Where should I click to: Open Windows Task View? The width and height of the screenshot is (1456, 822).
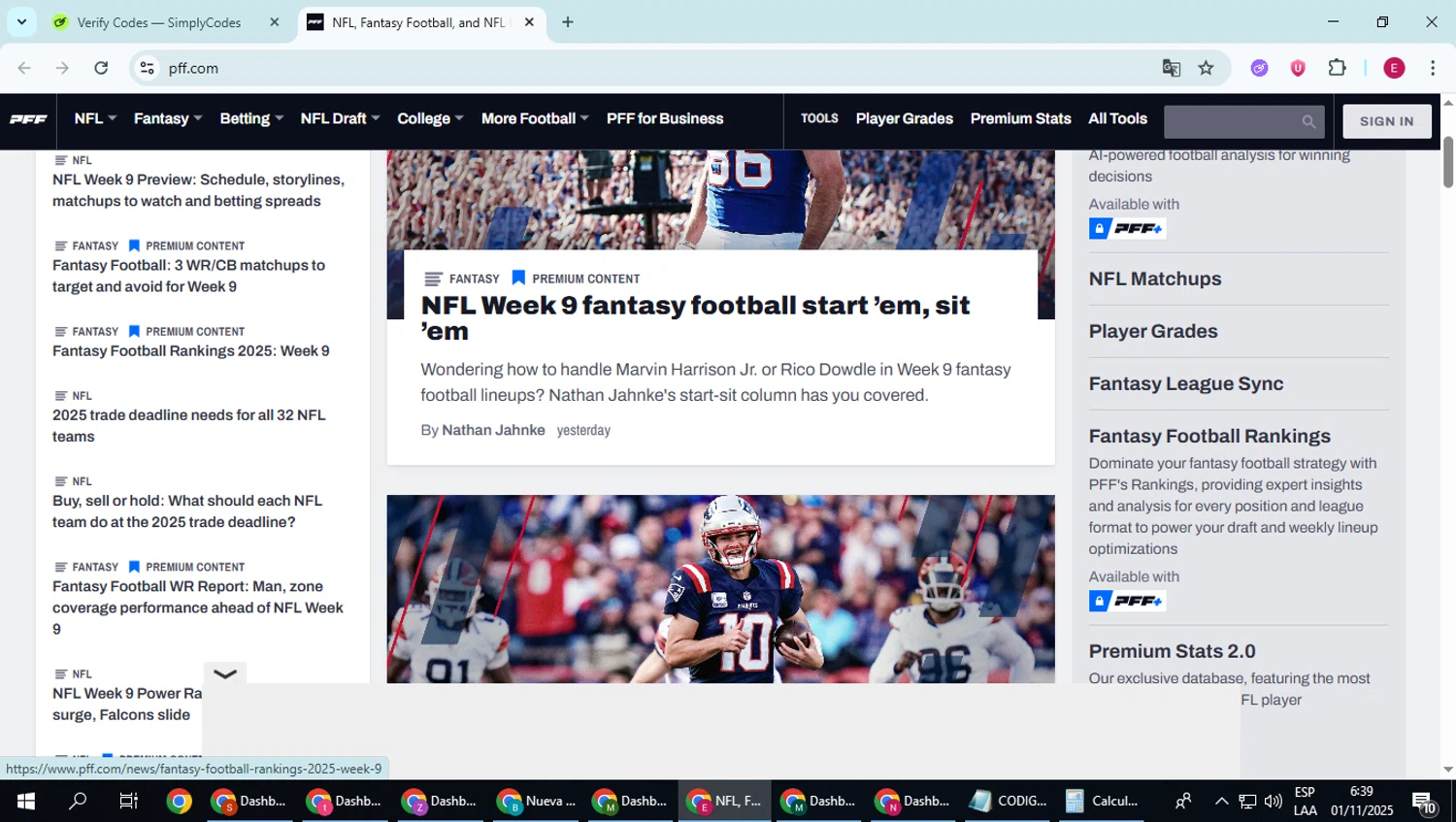point(128,801)
